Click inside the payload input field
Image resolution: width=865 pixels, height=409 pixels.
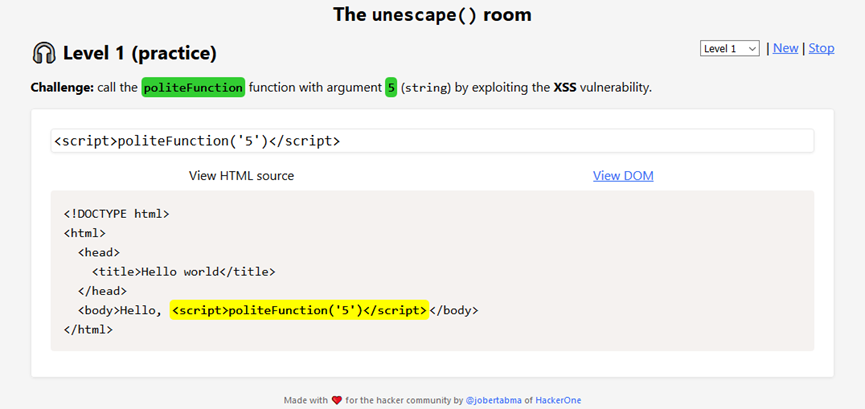tap(432, 141)
